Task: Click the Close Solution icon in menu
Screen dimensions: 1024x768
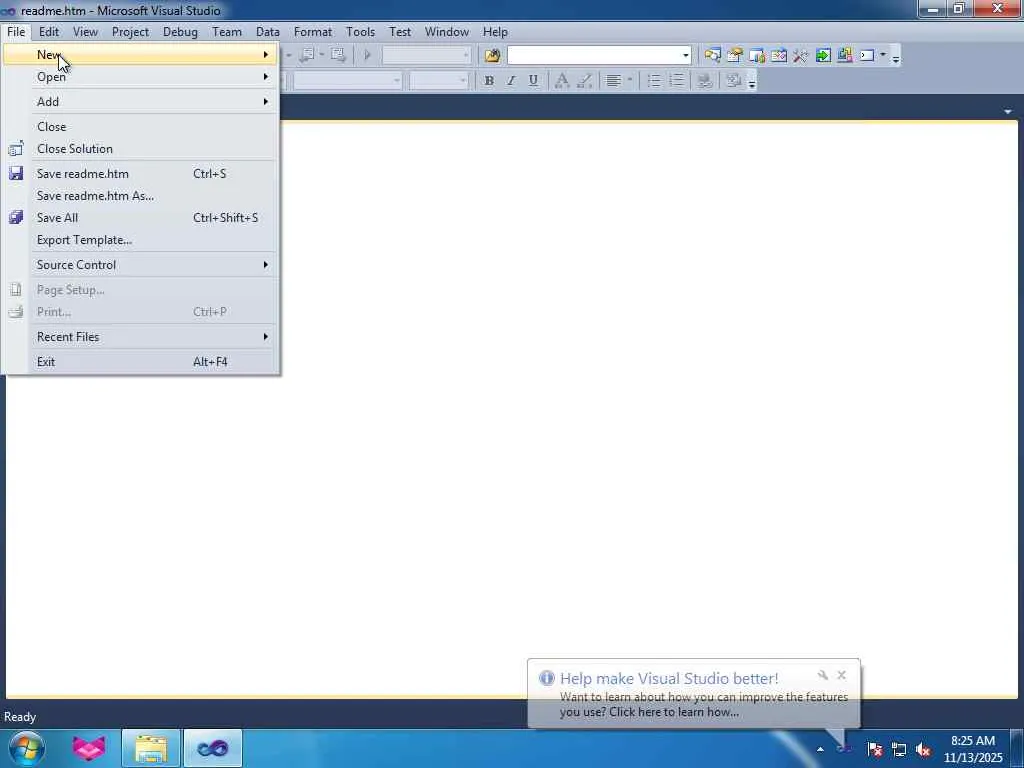Action: point(16,148)
